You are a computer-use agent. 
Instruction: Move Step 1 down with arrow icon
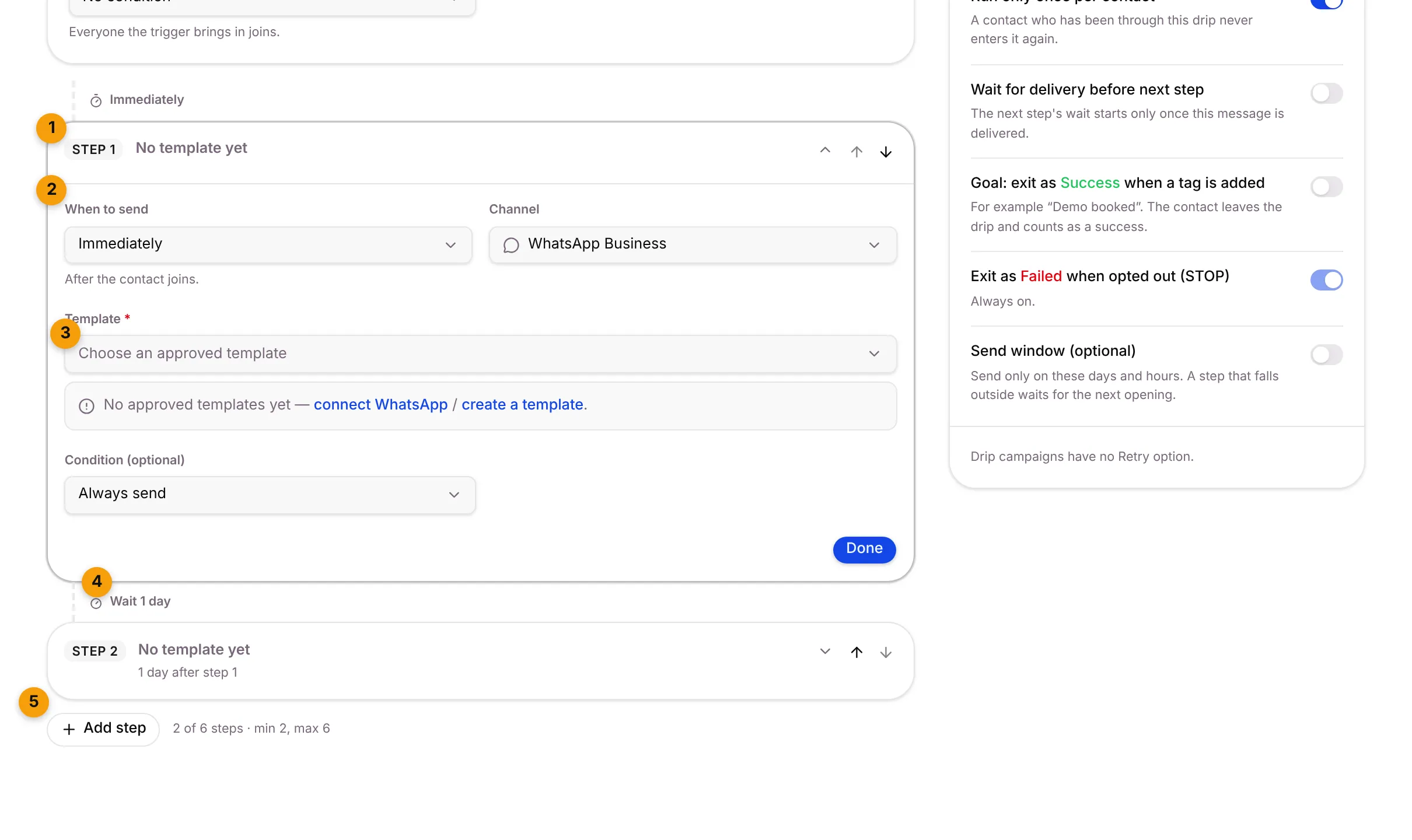(x=886, y=152)
